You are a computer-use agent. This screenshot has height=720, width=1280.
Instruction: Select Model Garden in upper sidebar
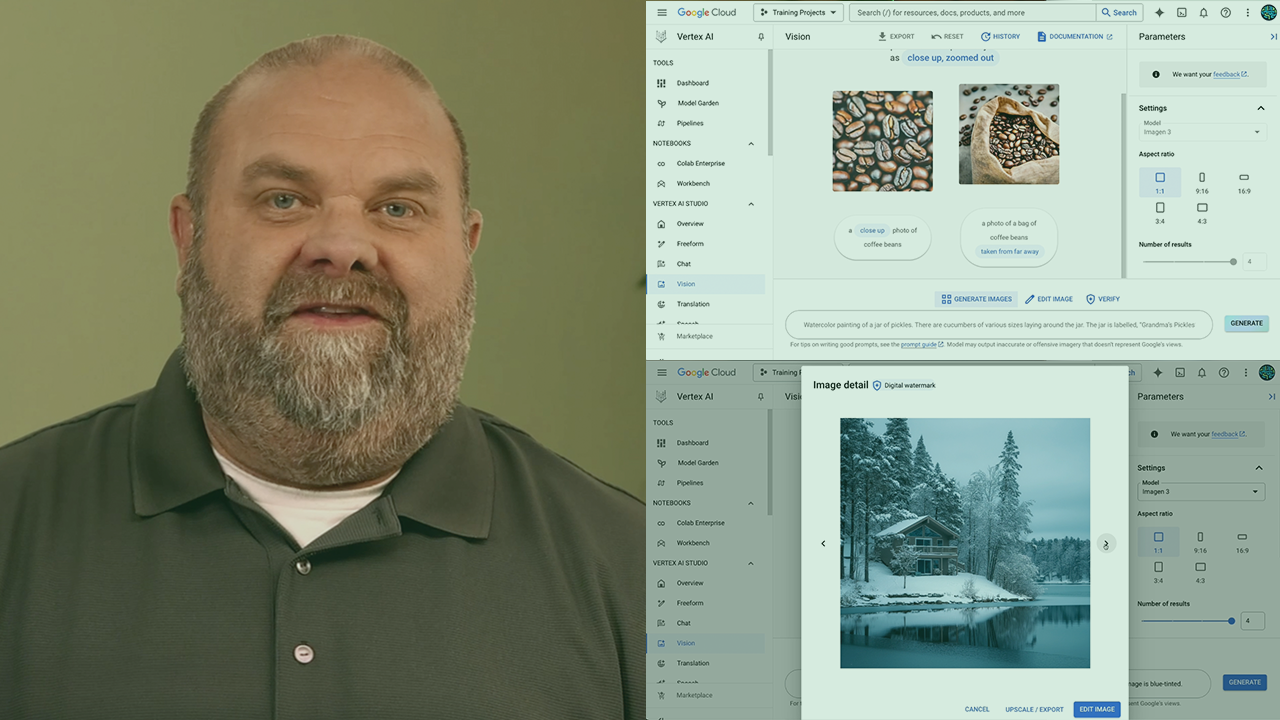697,103
